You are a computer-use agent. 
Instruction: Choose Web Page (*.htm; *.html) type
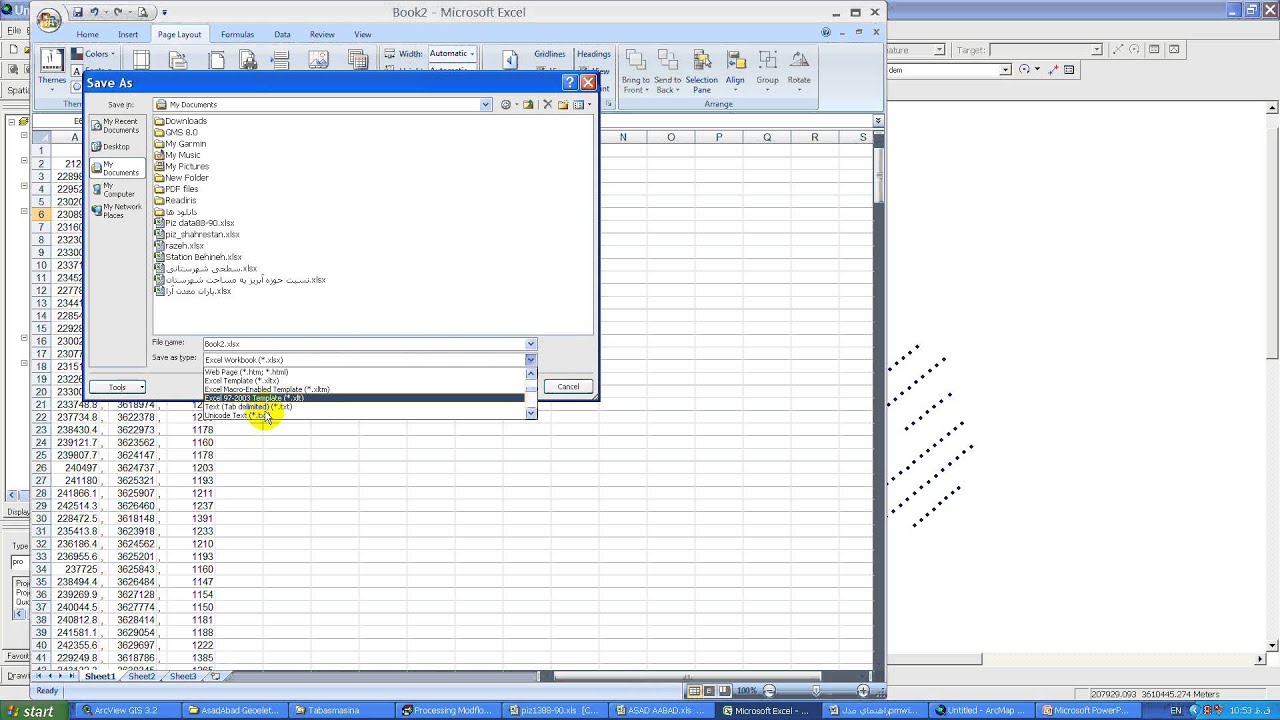click(365, 372)
